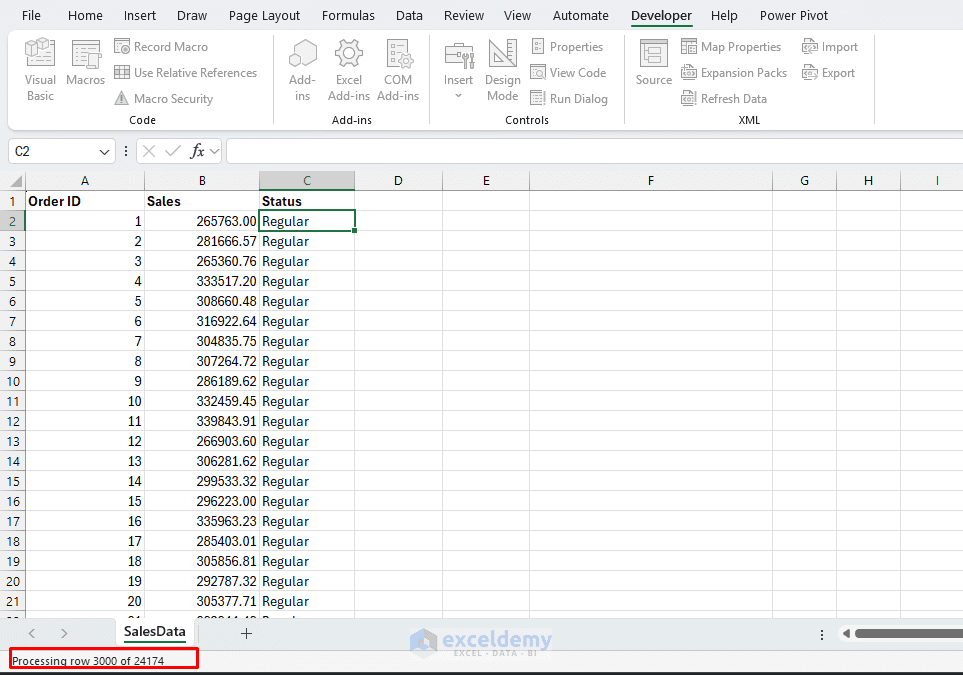This screenshot has width=963, height=675.
Task: Go to previous sheet arrow
Action: (x=32, y=633)
